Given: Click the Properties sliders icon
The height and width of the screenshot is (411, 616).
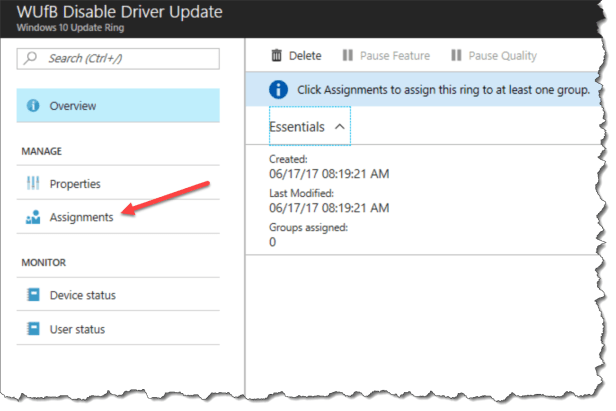Looking at the screenshot, I should [33, 183].
